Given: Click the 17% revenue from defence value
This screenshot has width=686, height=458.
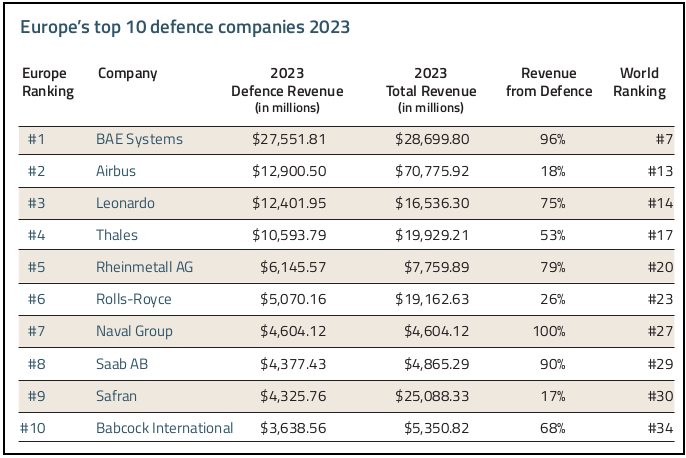Looking at the screenshot, I should [553, 396].
